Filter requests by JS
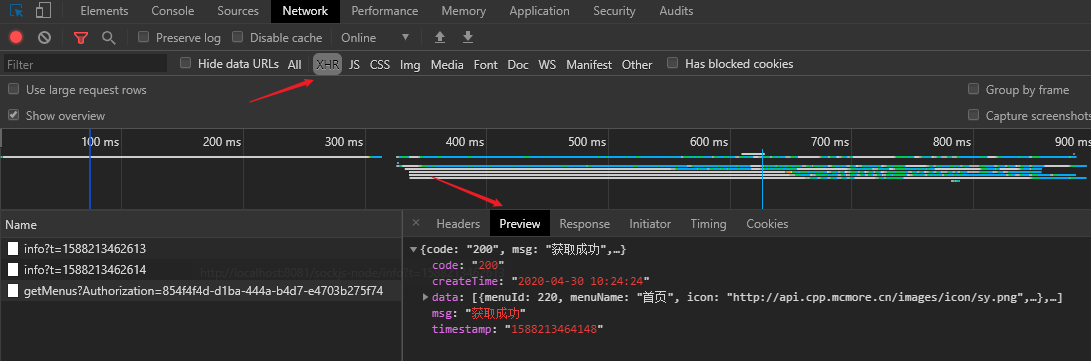 click(354, 64)
